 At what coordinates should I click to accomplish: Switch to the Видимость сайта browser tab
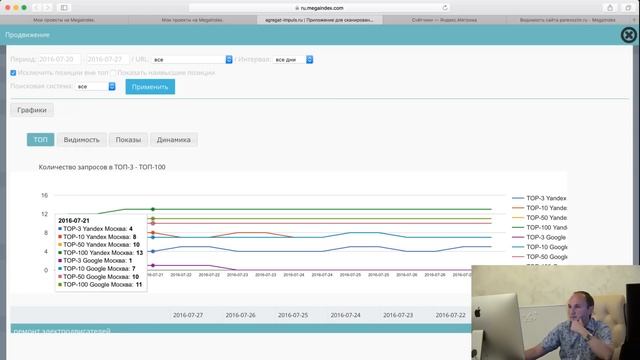pyautogui.click(x=568, y=20)
